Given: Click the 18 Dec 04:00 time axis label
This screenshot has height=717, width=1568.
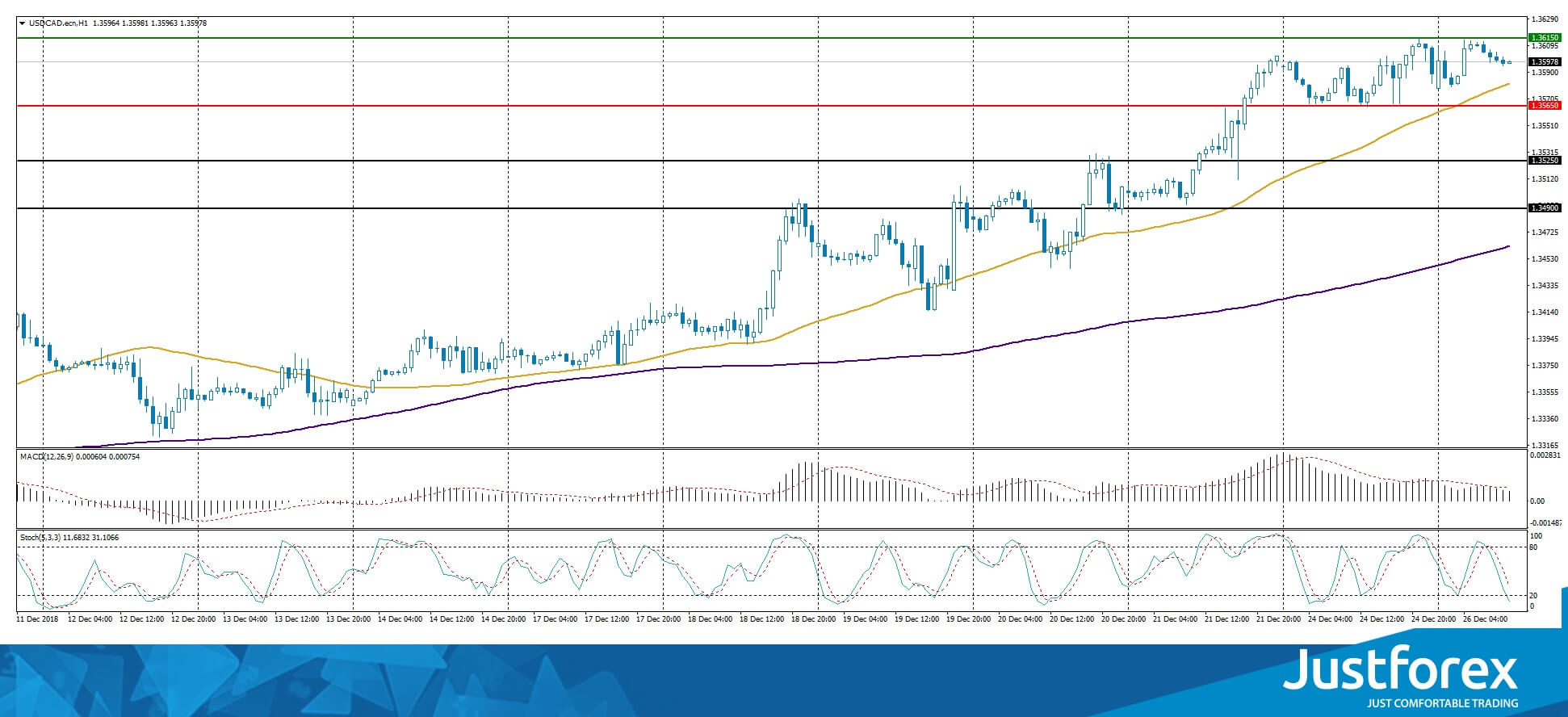Looking at the screenshot, I should [x=710, y=618].
